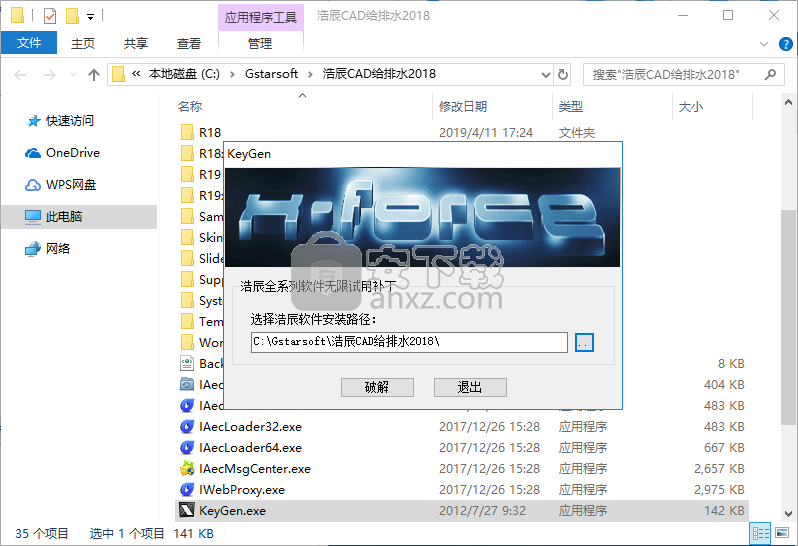The height and width of the screenshot is (546, 798).
Task: Click the Sup folder icon
Action: (x=187, y=279)
